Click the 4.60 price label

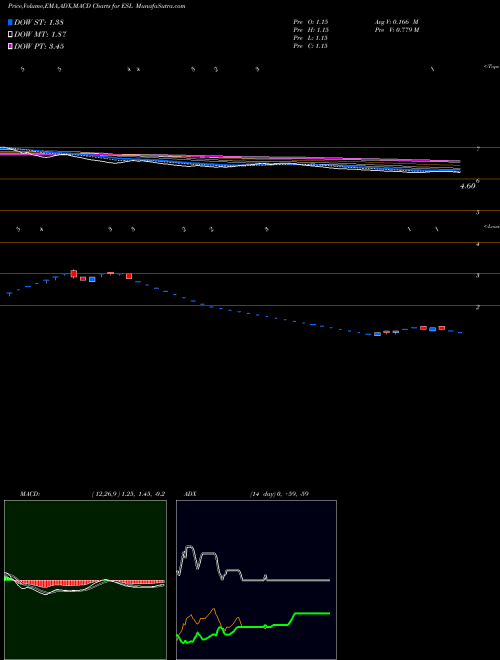pyautogui.click(x=467, y=186)
